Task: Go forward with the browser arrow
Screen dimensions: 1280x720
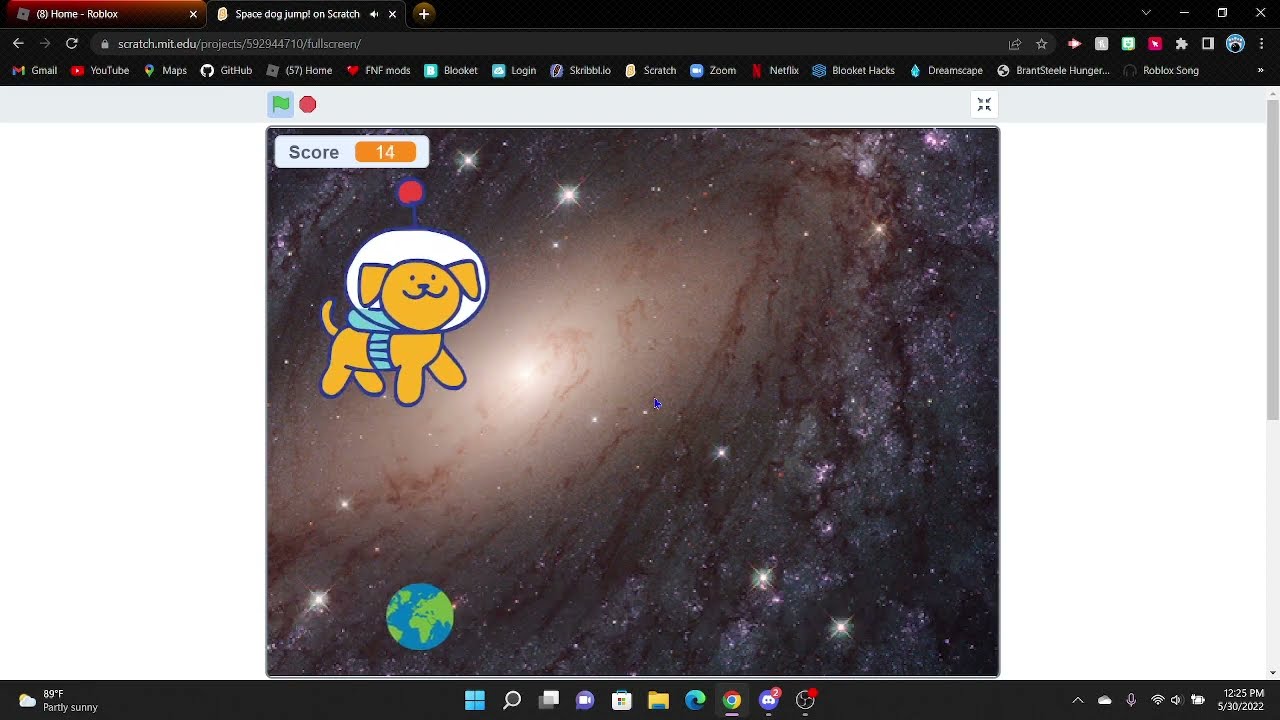Action: point(45,44)
